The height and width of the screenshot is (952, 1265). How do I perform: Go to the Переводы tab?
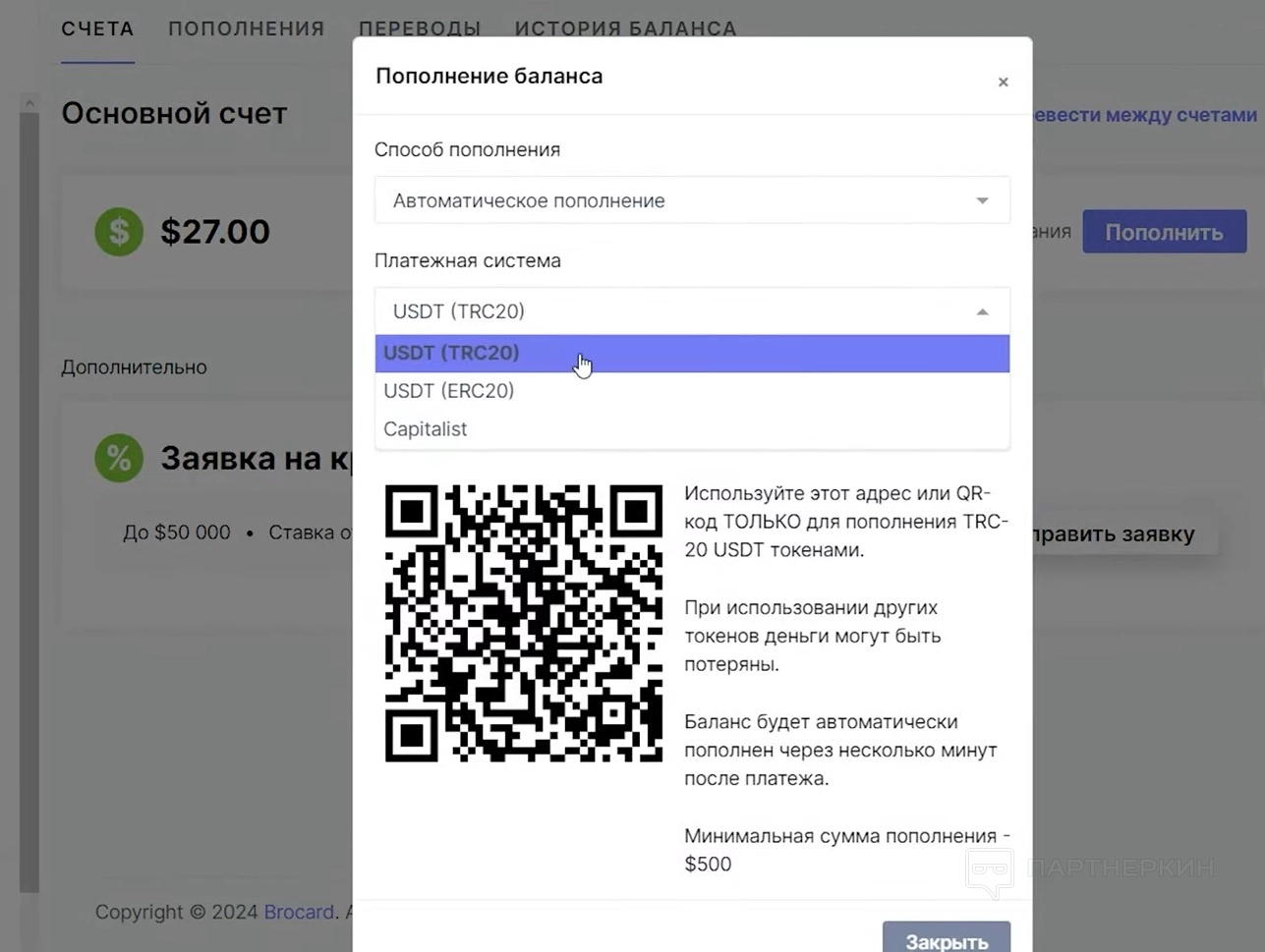tap(420, 29)
